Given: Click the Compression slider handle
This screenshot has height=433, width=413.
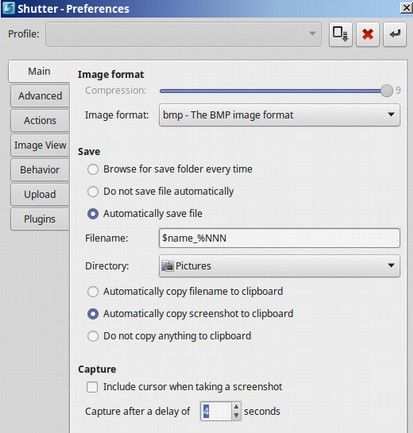Looking at the screenshot, I should click(x=387, y=91).
